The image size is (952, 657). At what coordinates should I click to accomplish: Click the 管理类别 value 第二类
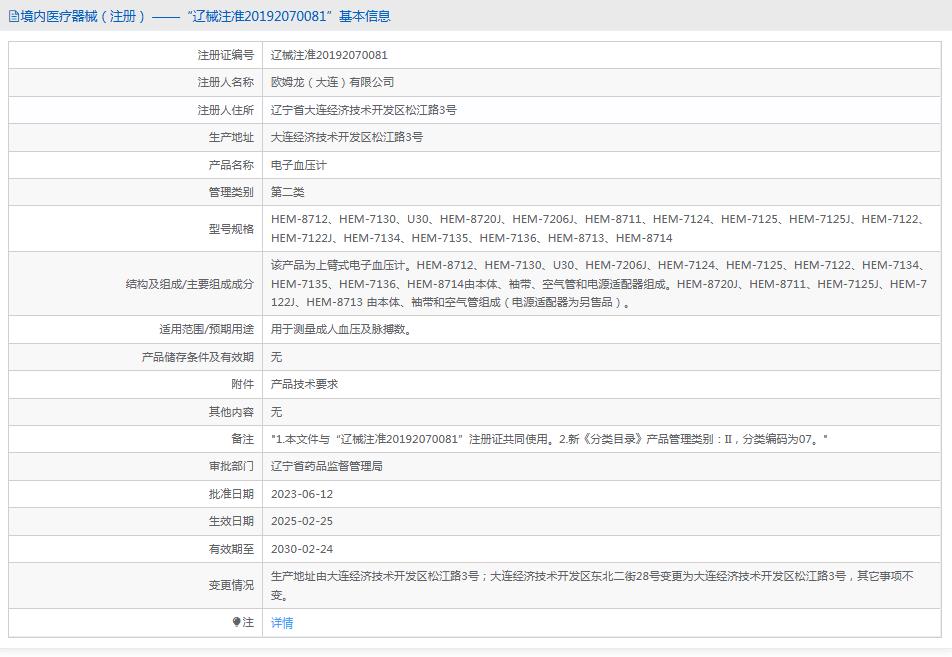(288, 191)
